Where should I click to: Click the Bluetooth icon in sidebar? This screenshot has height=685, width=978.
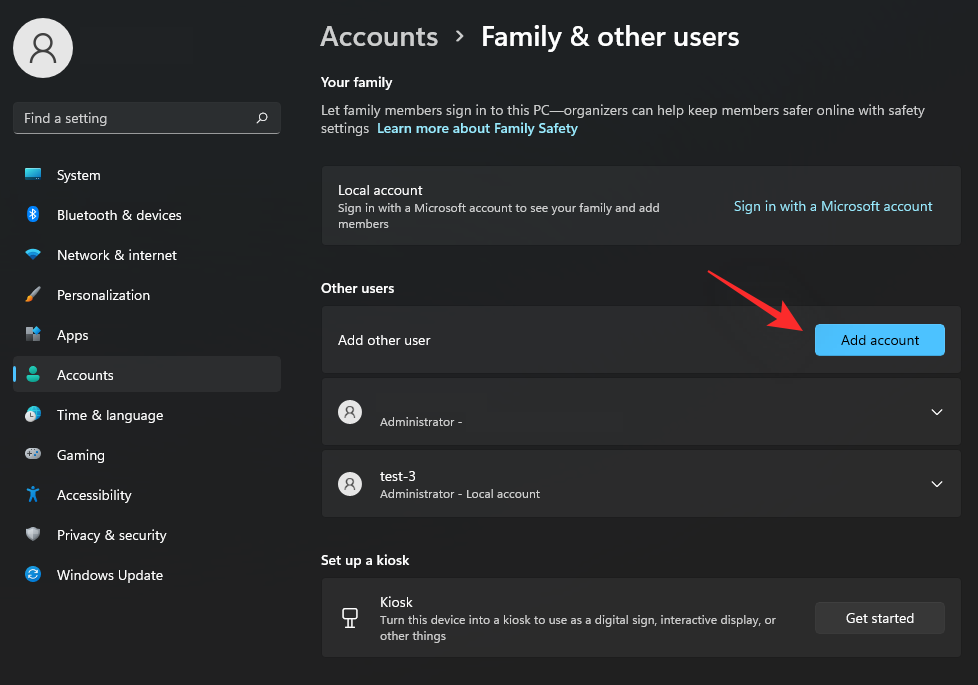click(x=33, y=215)
